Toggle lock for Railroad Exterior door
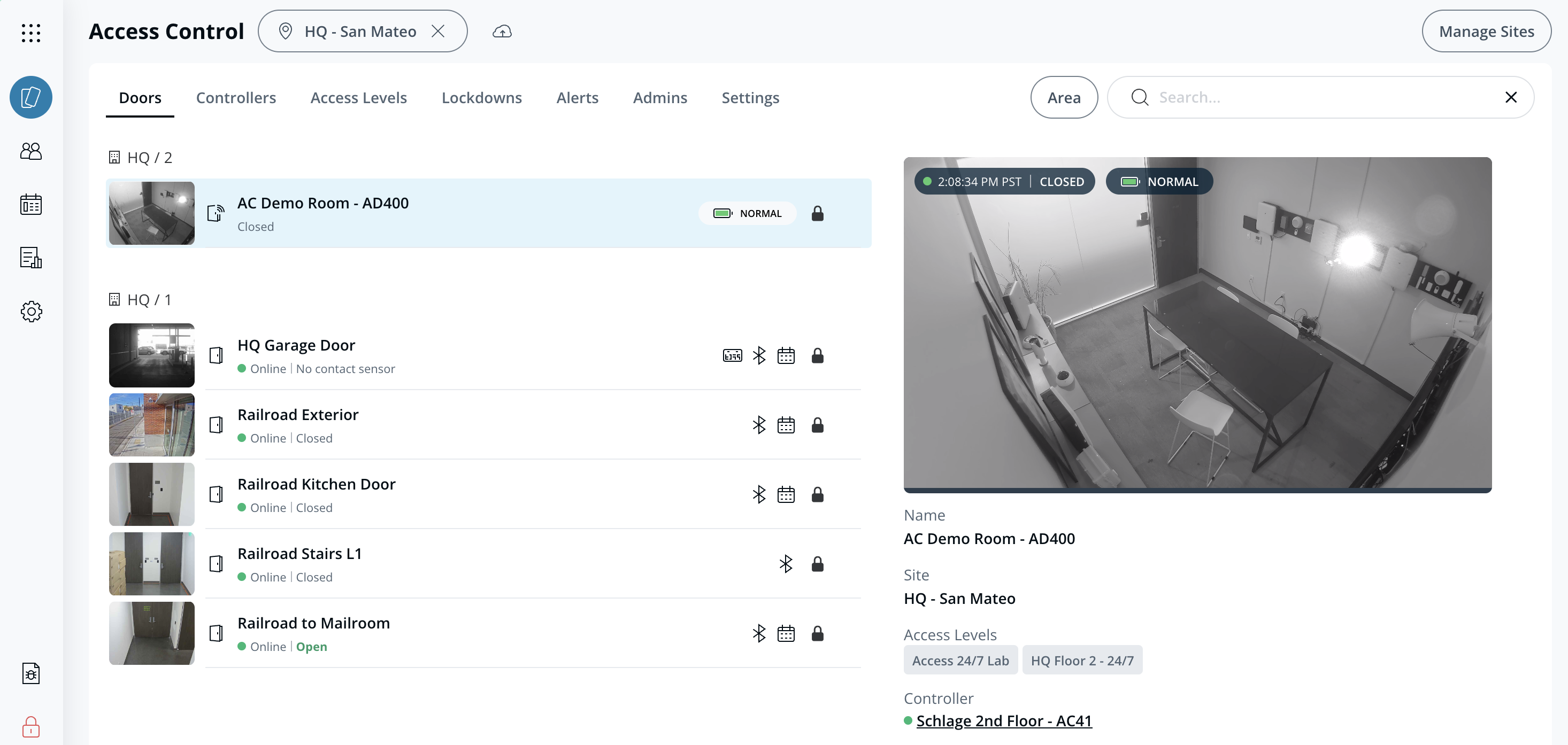 [x=818, y=425]
